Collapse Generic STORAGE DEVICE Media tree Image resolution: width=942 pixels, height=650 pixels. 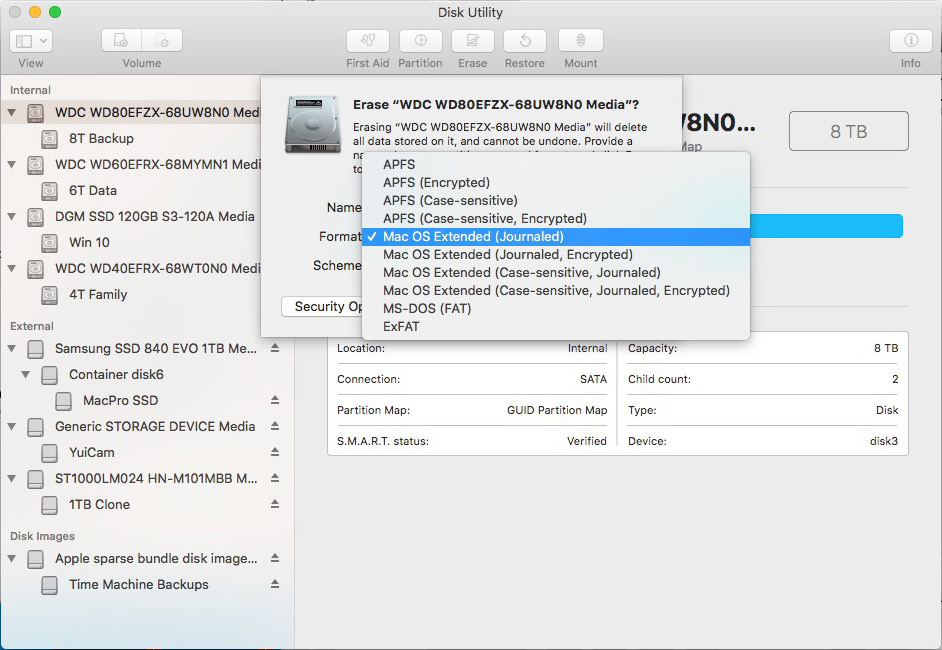click(11, 427)
